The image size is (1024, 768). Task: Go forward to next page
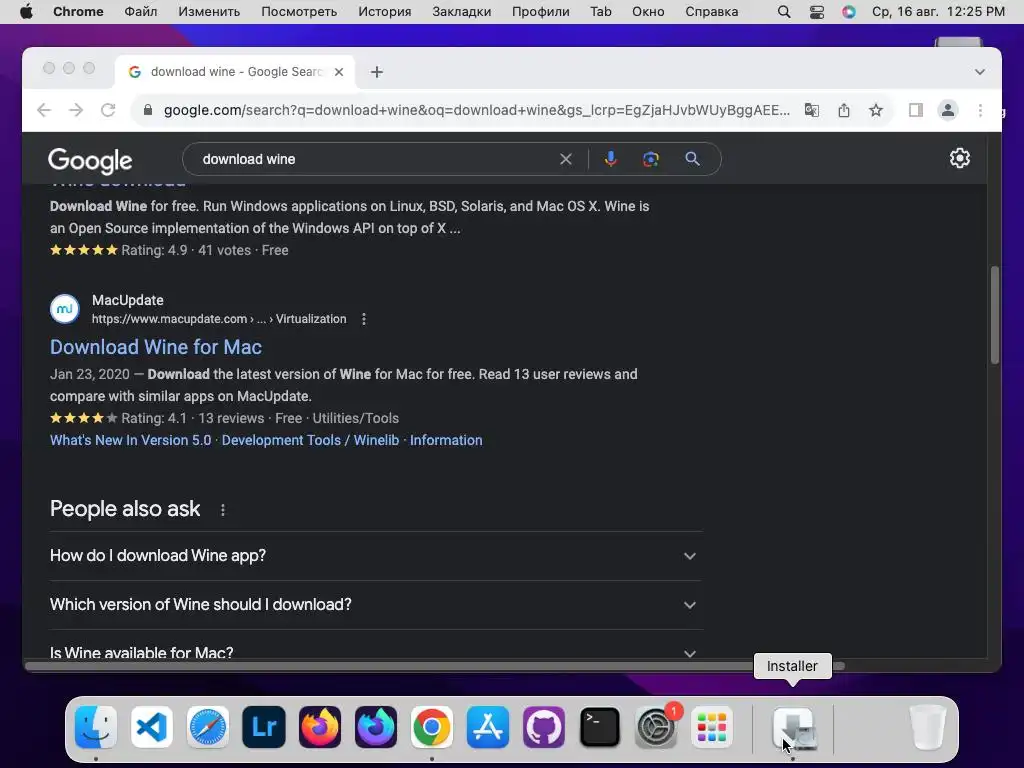click(76, 110)
